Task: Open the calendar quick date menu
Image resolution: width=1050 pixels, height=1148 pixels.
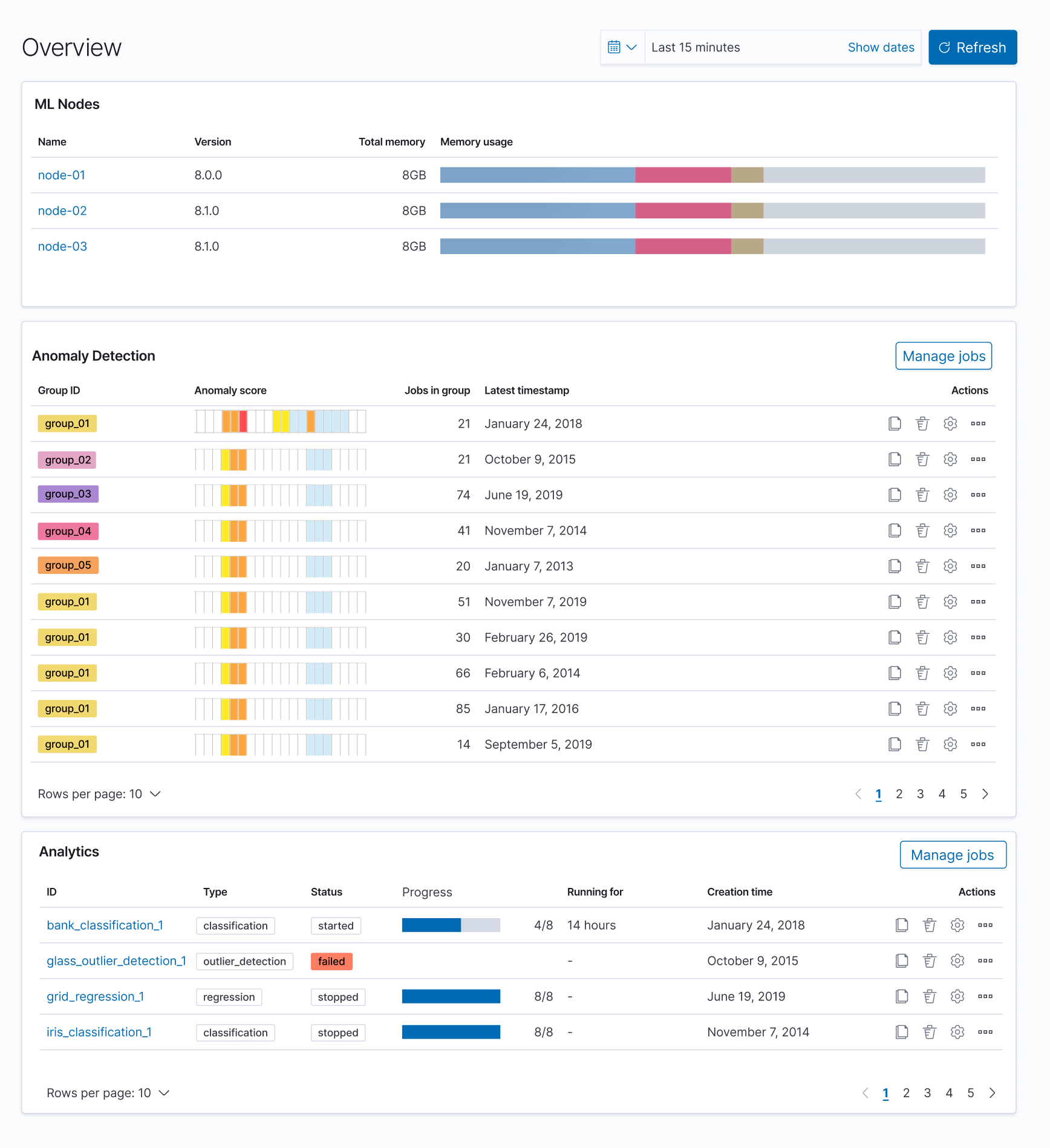Action: coord(622,47)
